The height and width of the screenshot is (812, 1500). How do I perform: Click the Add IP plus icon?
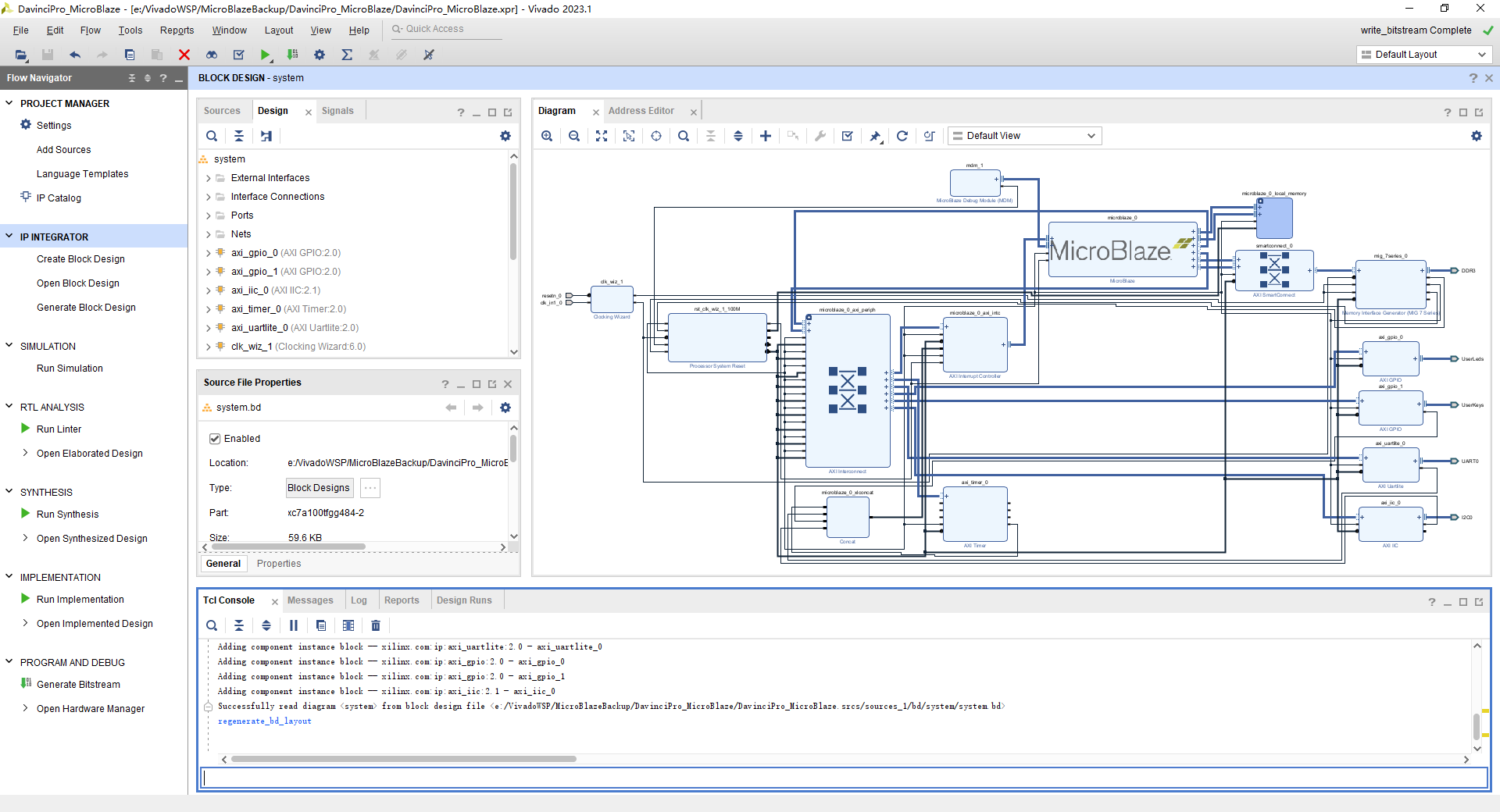766,136
